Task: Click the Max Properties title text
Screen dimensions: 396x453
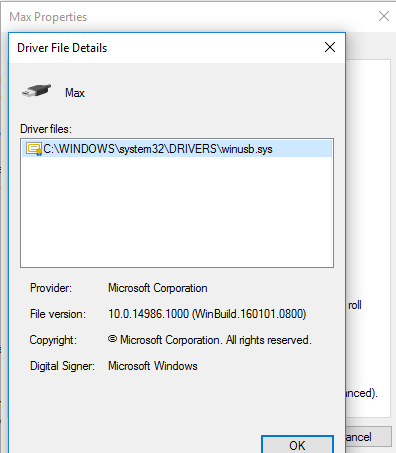Action: 48,17
